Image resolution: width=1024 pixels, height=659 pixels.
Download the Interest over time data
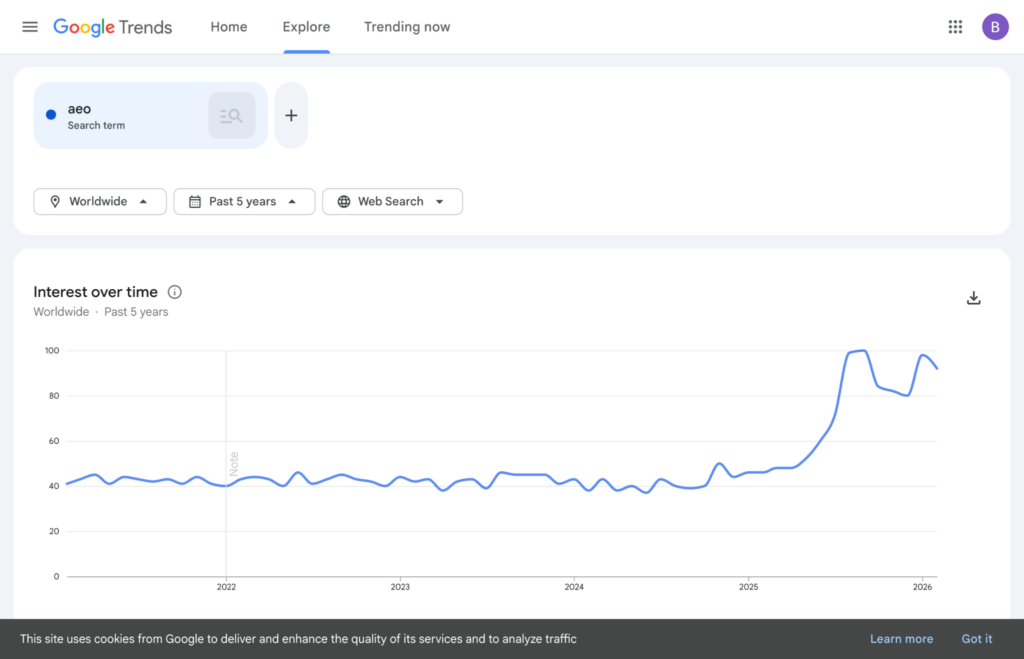973,297
